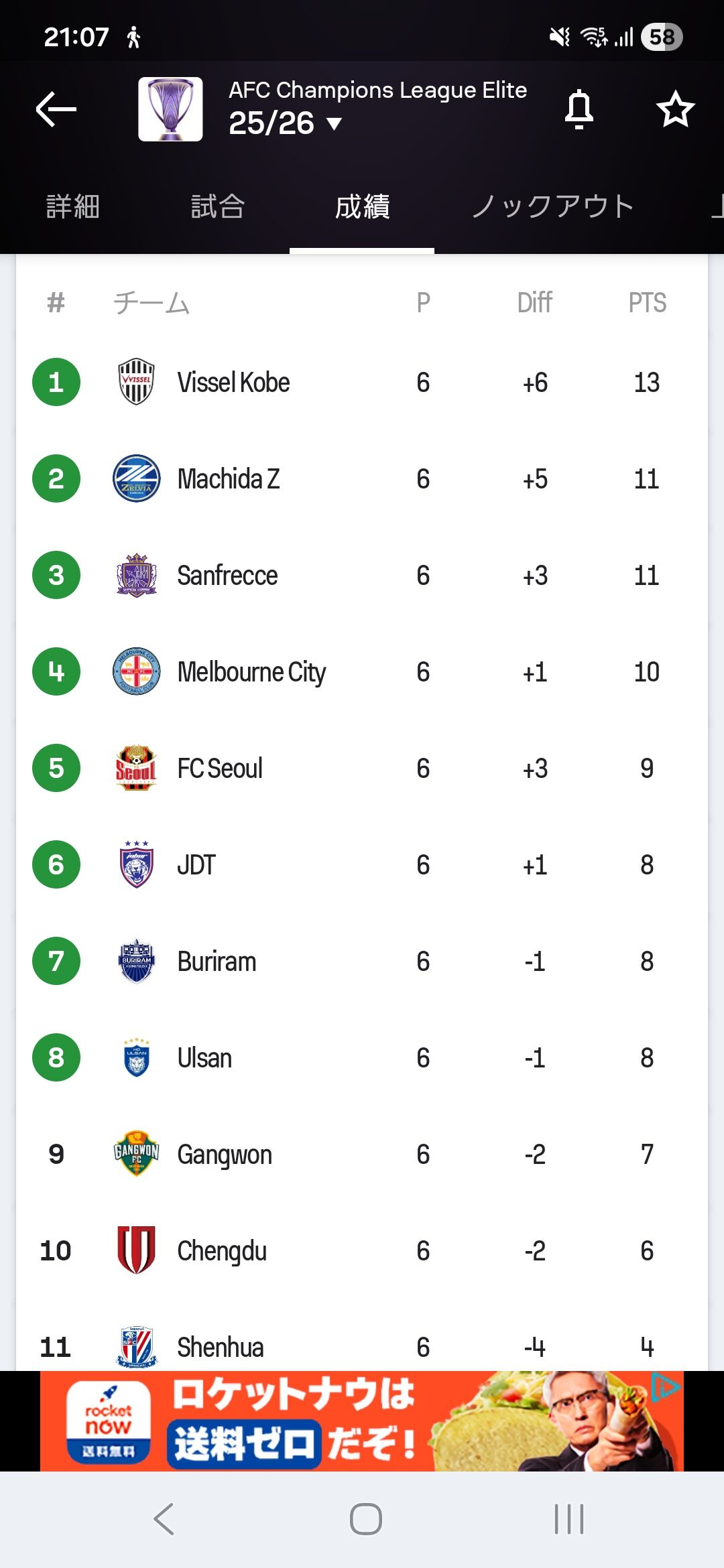Tap the Melbourne City club crest

[x=136, y=671]
